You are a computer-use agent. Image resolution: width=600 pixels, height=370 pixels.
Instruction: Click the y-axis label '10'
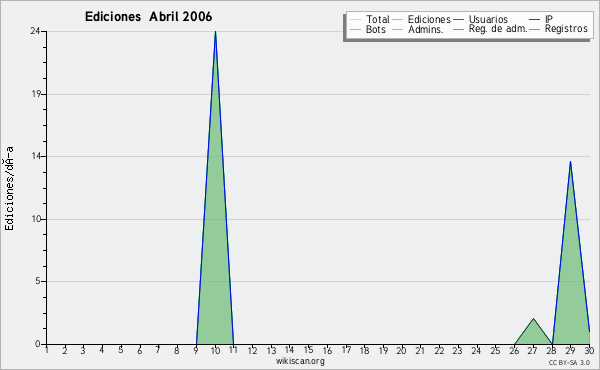36,219
